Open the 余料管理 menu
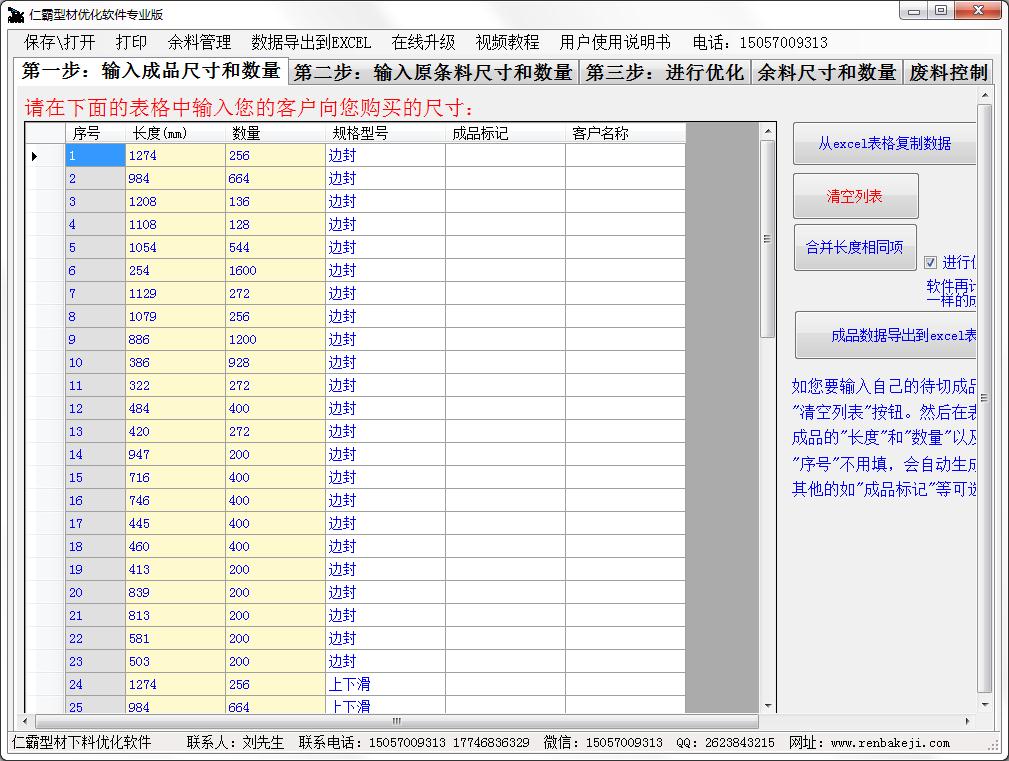The height and width of the screenshot is (761, 1009). pyautogui.click(x=198, y=44)
